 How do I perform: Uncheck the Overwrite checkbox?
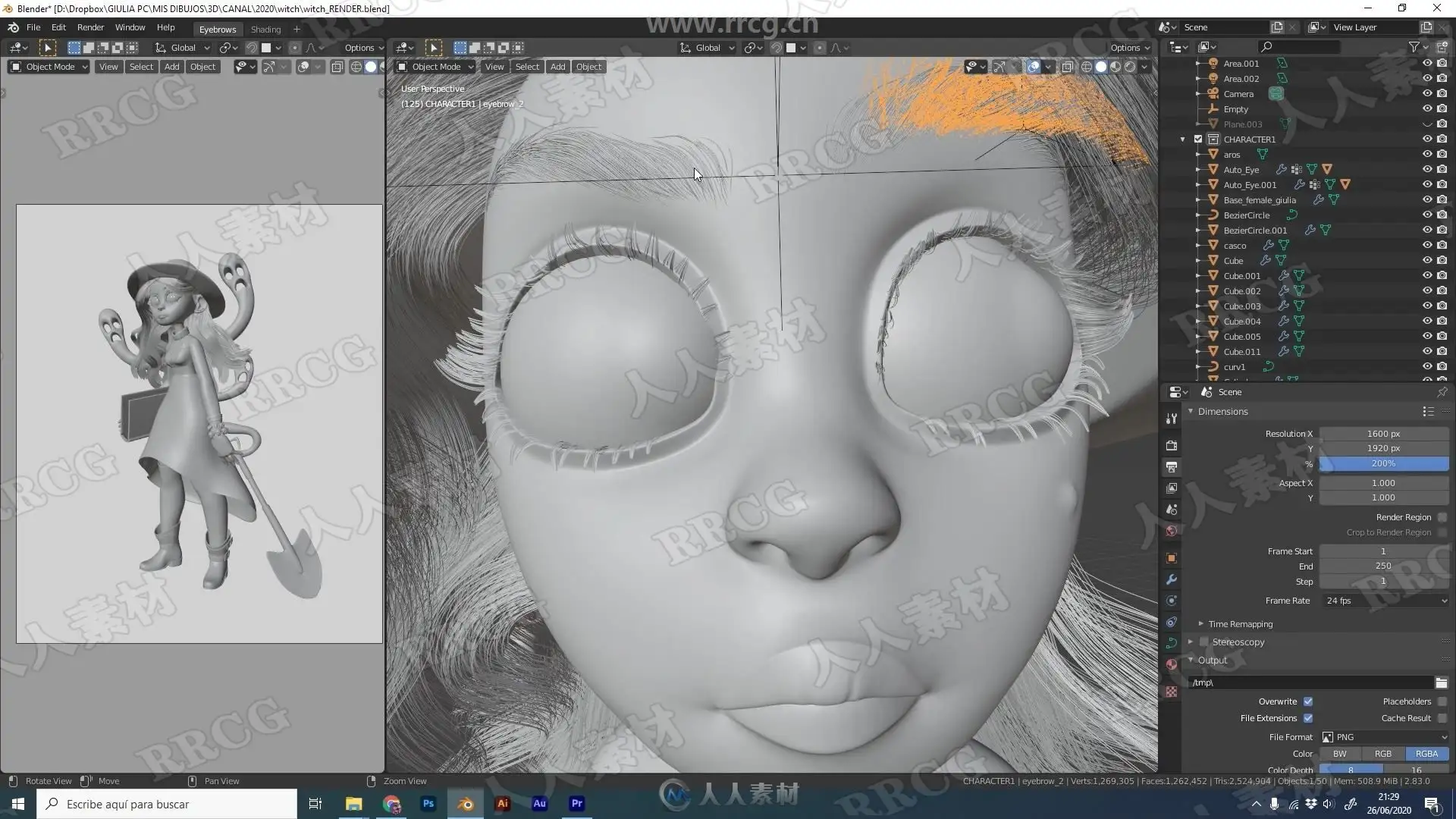(1308, 701)
